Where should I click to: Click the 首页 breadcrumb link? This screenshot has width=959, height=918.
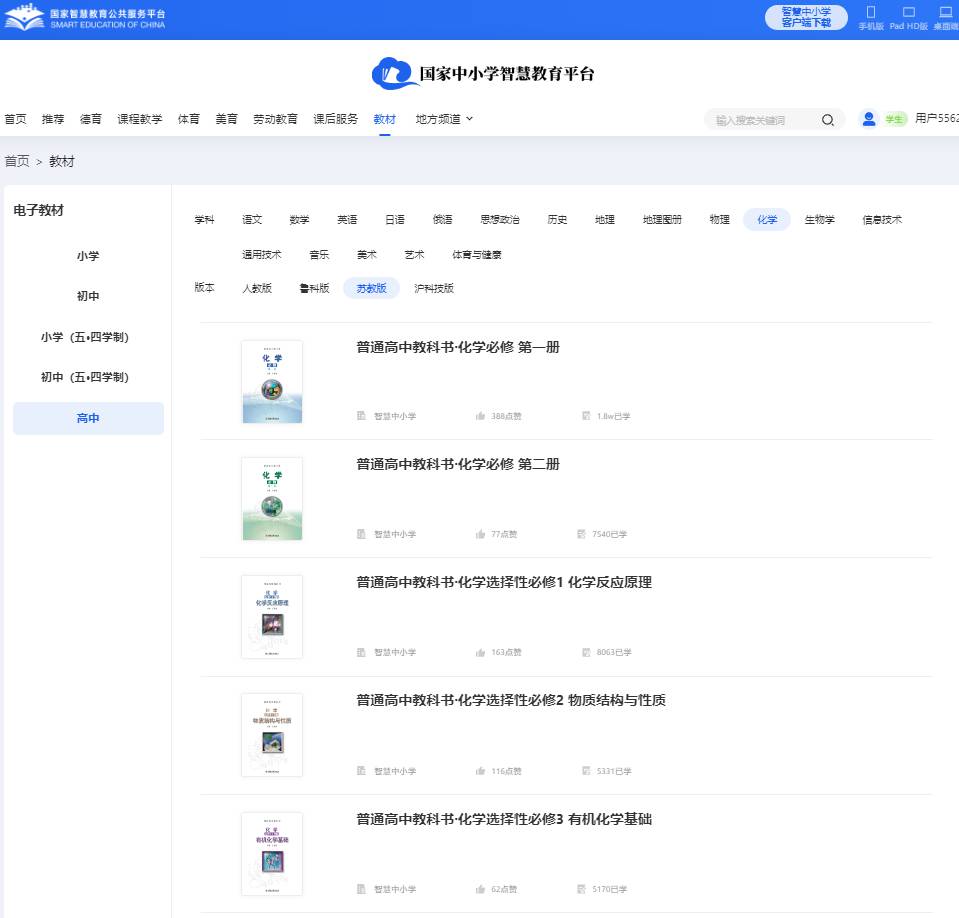click(16, 161)
